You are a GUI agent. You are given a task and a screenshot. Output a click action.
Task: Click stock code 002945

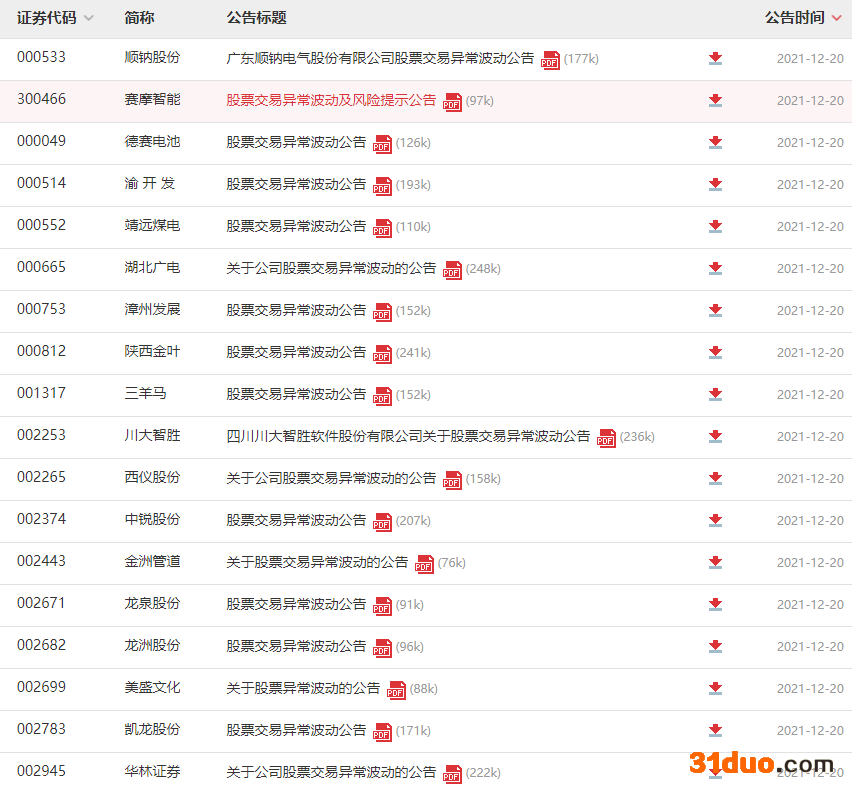41,772
